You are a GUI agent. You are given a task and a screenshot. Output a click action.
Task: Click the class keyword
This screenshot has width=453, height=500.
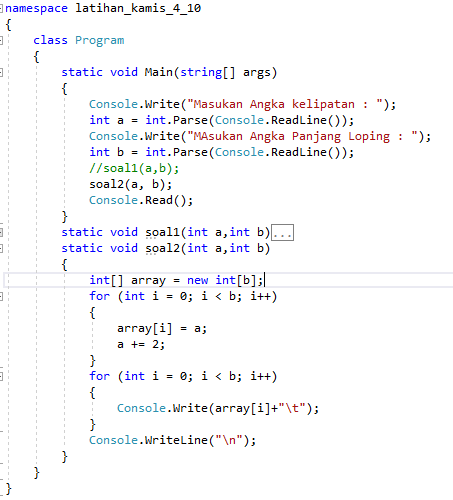click(50, 40)
